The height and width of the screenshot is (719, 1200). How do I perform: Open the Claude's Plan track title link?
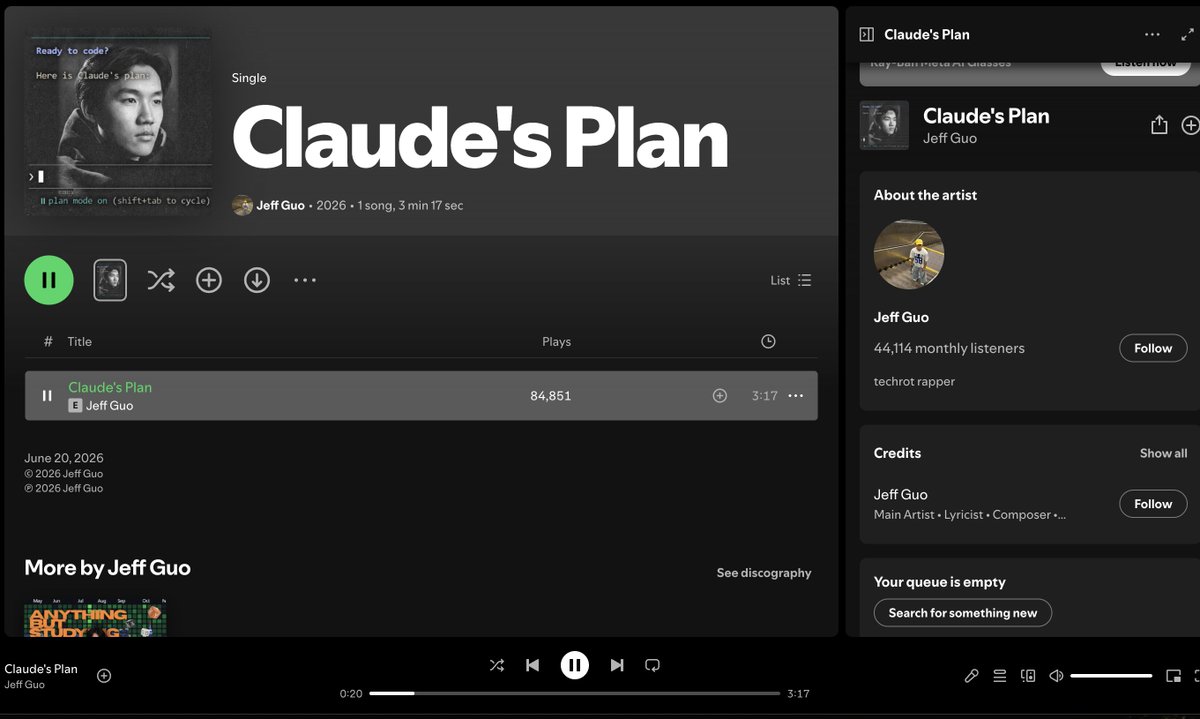pyautogui.click(x=110, y=387)
